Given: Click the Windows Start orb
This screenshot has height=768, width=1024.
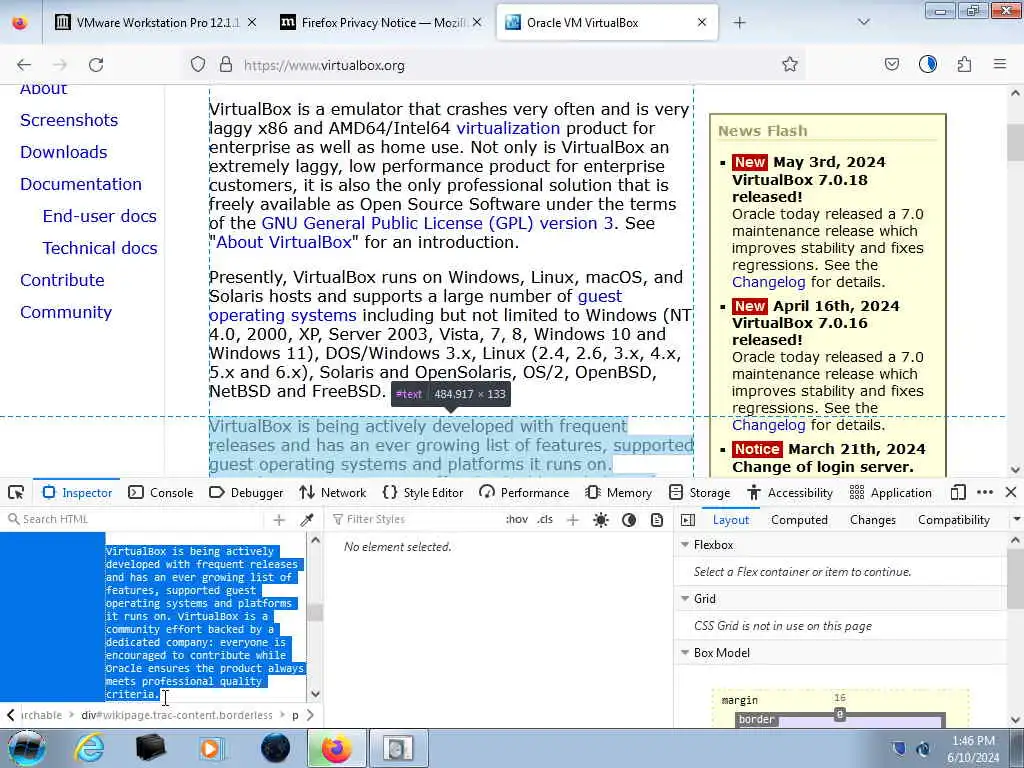Looking at the screenshot, I should pyautogui.click(x=27, y=748).
